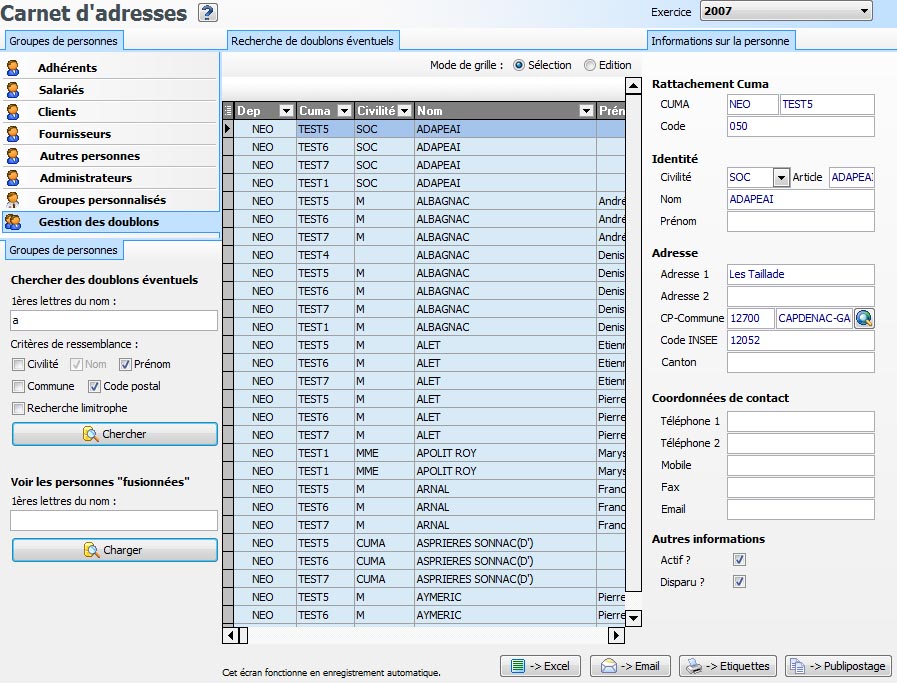Image resolution: width=897 pixels, height=683 pixels.
Task: Select the Administrateurs person icon
Action: (x=13, y=178)
